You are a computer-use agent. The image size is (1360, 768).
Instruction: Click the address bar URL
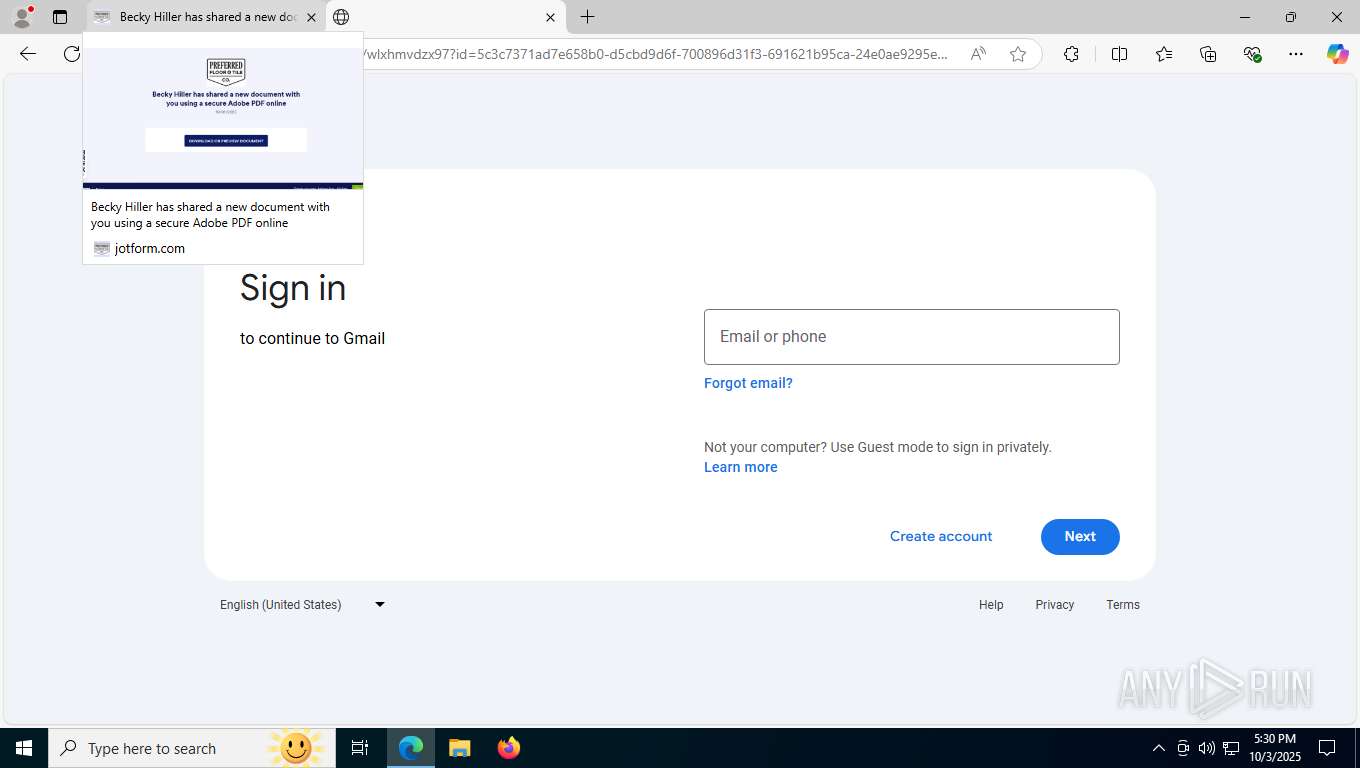(x=655, y=54)
